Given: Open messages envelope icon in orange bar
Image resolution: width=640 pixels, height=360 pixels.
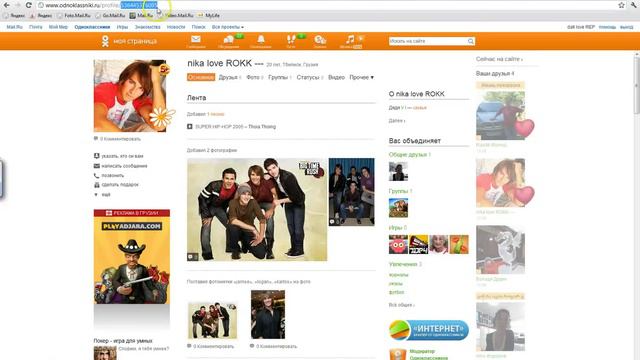Looking at the screenshot, I should (196, 40).
